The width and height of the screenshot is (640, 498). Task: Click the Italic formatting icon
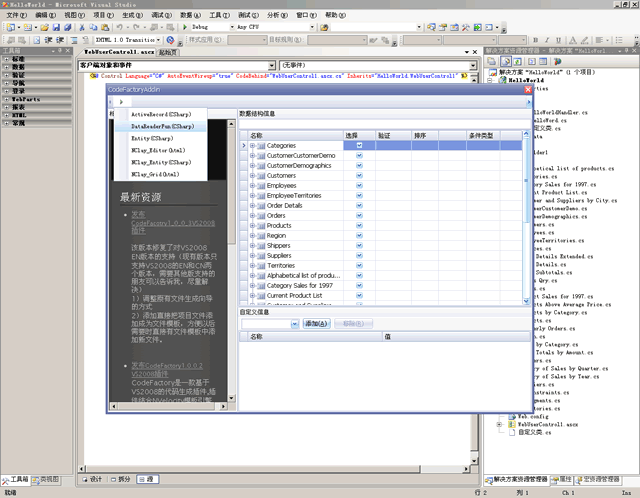pos(547,40)
